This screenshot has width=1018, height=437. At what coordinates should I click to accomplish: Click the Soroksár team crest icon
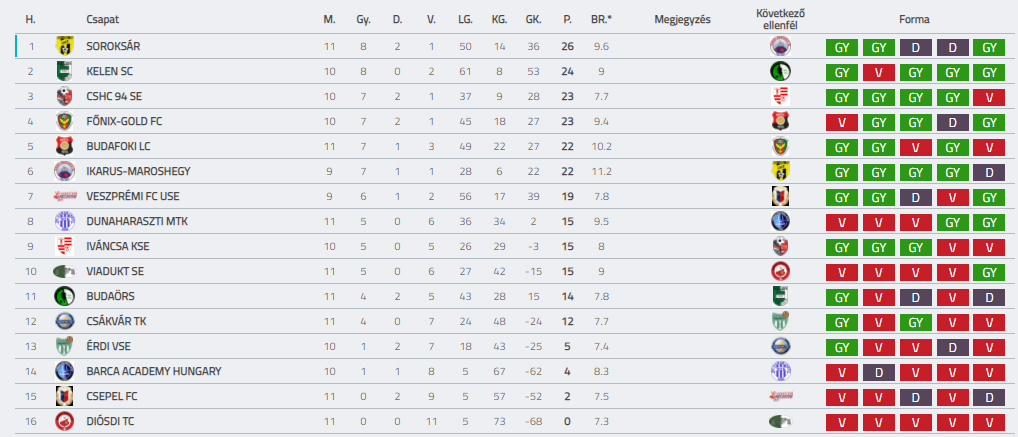[65, 46]
